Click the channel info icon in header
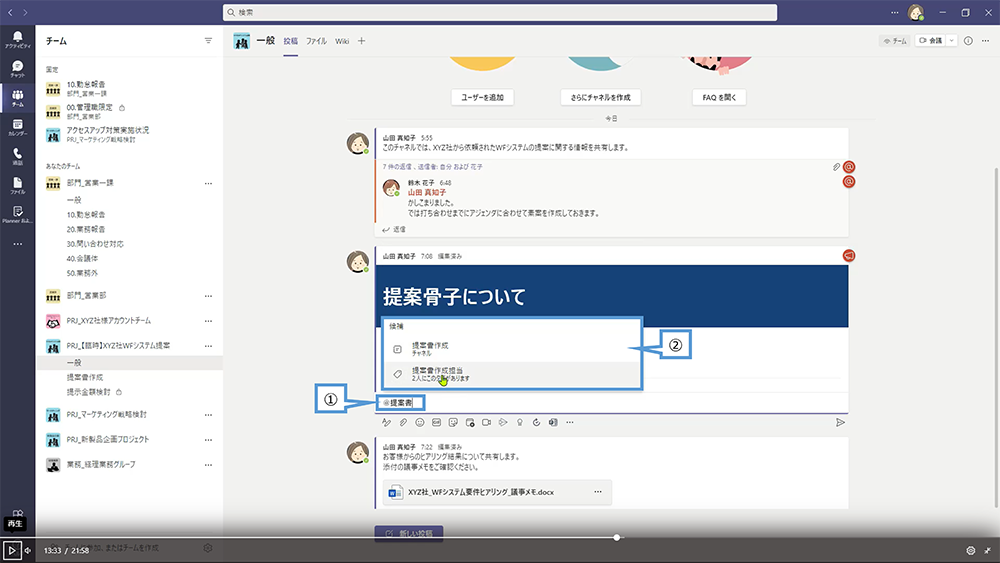The image size is (1000, 563). click(968, 40)
